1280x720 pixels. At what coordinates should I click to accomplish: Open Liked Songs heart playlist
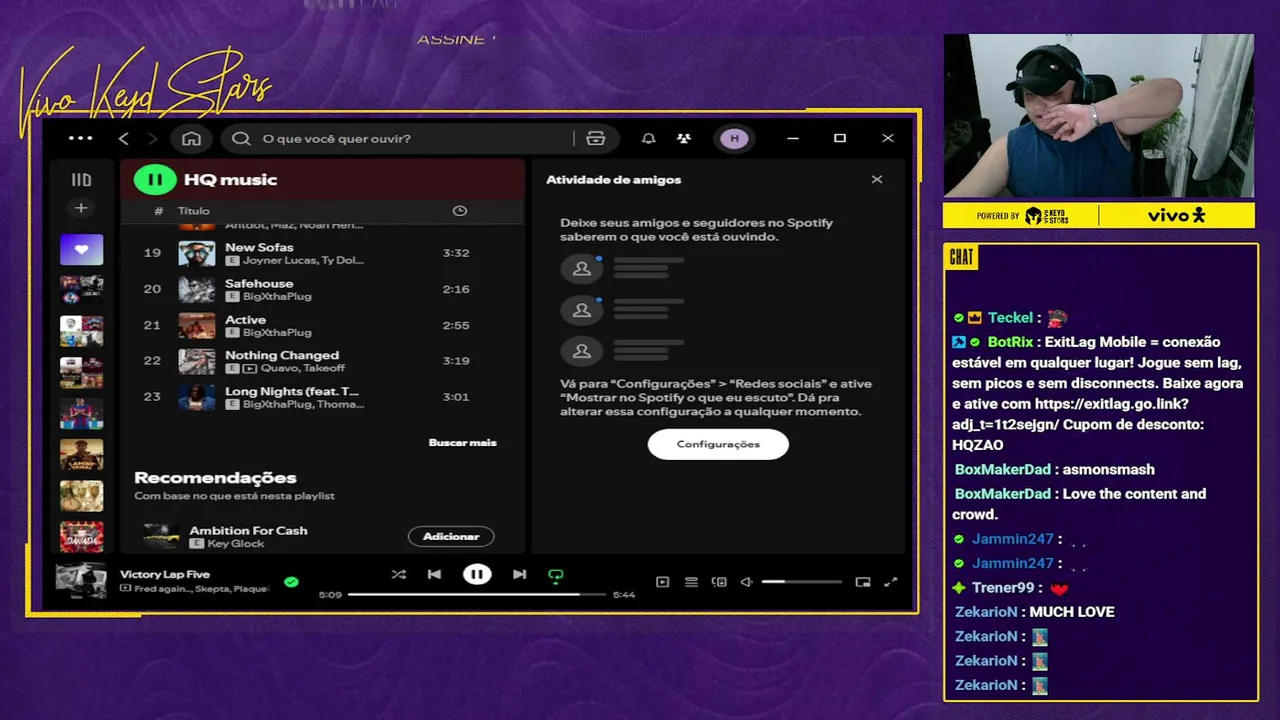point(81,249)
